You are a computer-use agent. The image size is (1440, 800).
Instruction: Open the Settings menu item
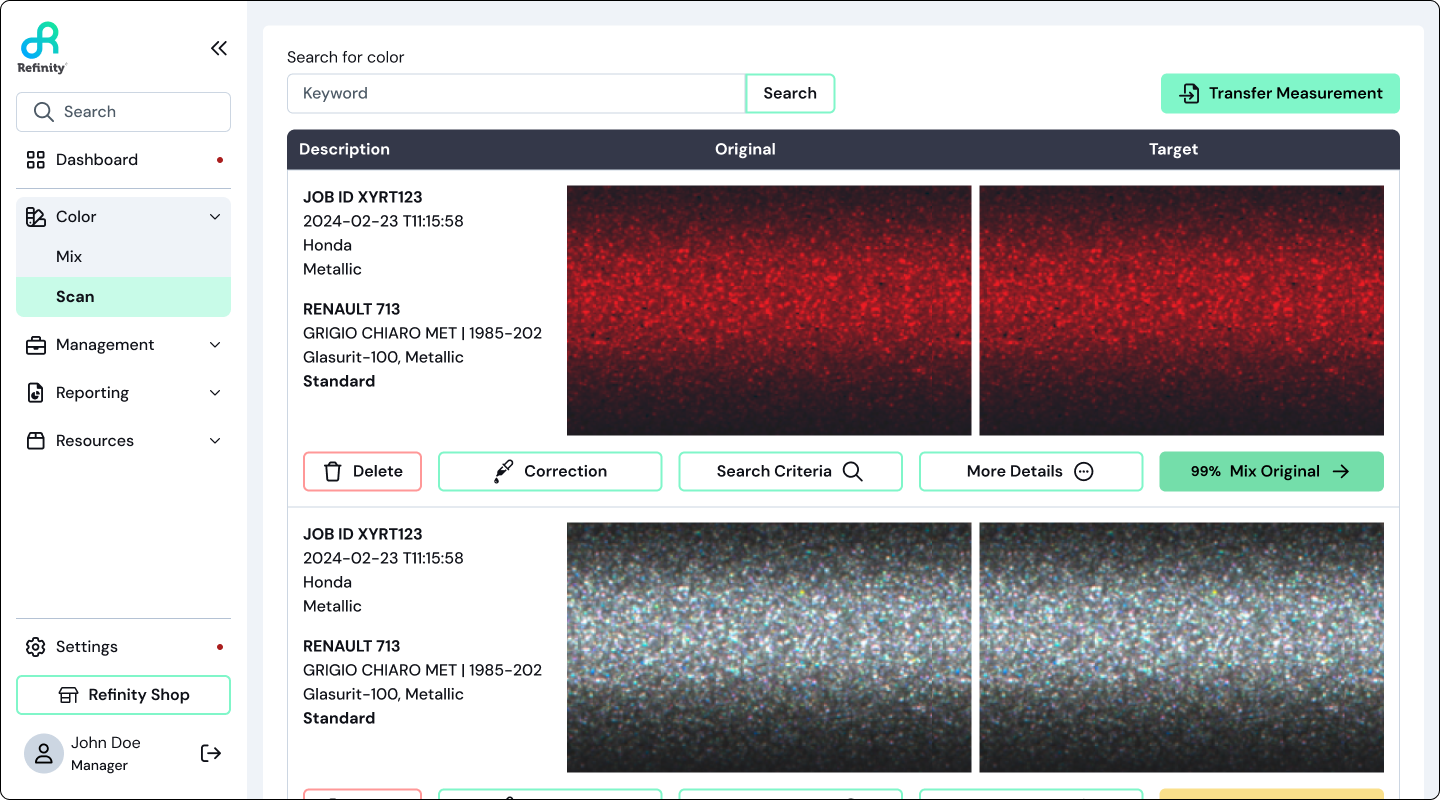(124, 647)
